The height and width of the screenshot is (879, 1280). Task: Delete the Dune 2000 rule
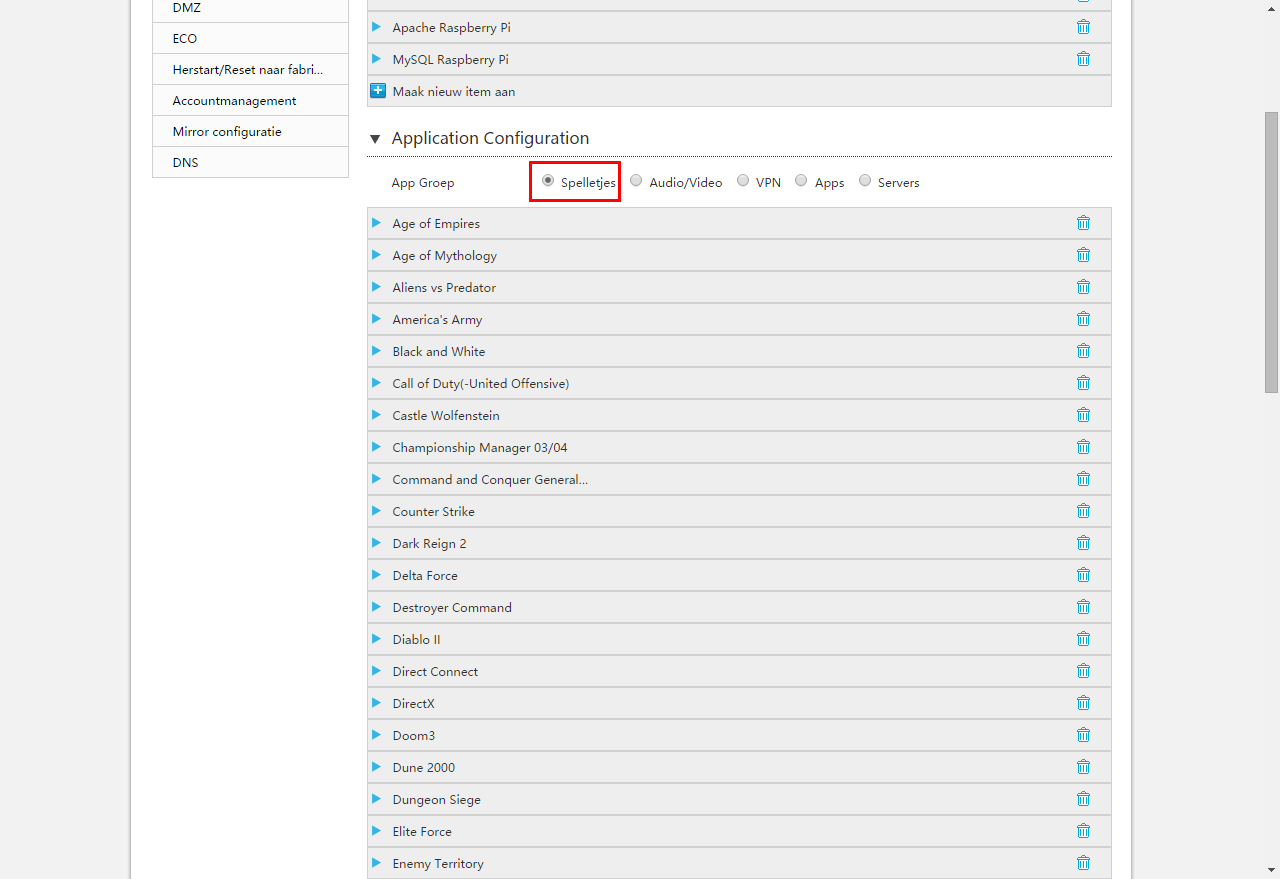(1083, 767)
